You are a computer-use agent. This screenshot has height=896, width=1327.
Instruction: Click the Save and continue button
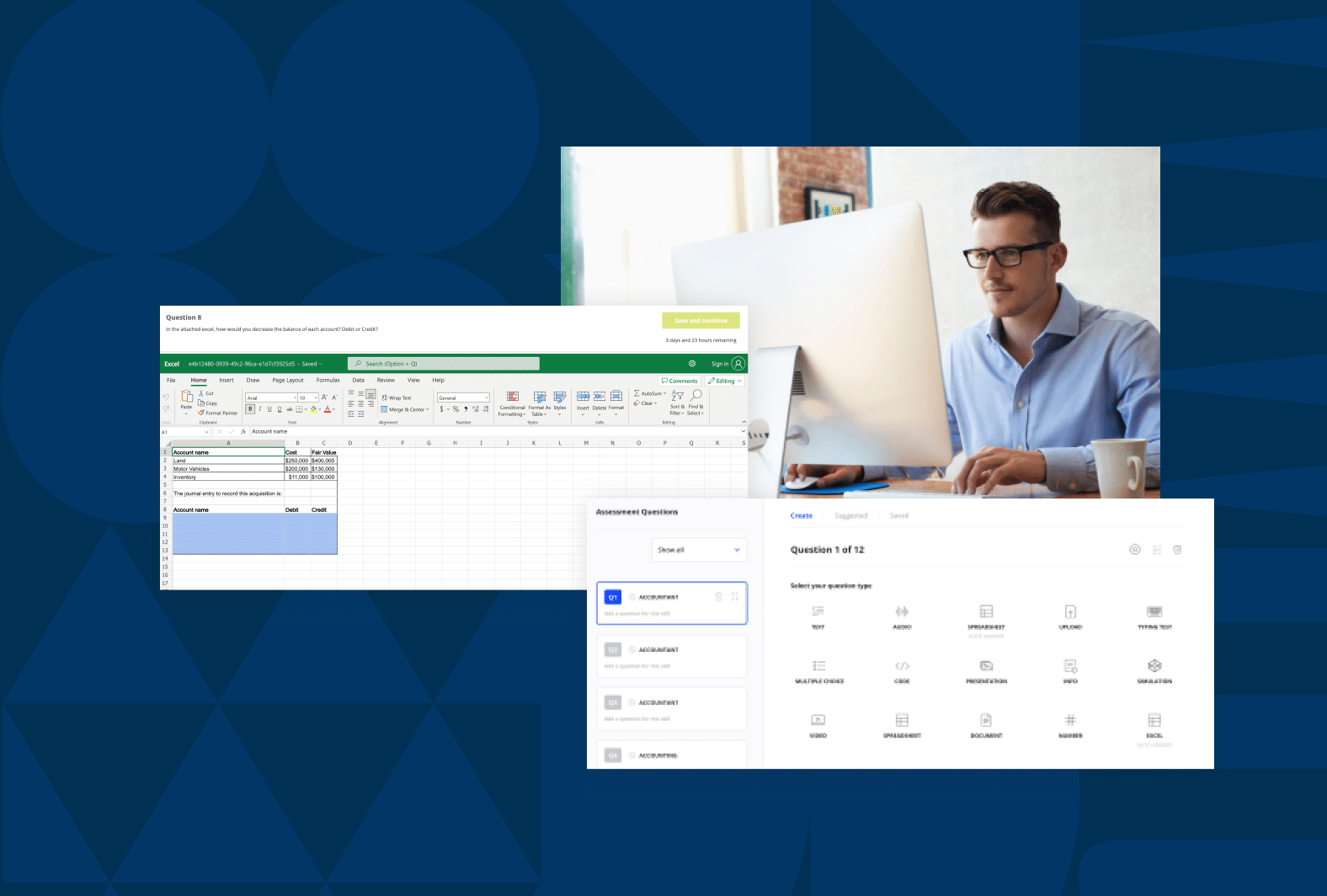coord(701,321)
